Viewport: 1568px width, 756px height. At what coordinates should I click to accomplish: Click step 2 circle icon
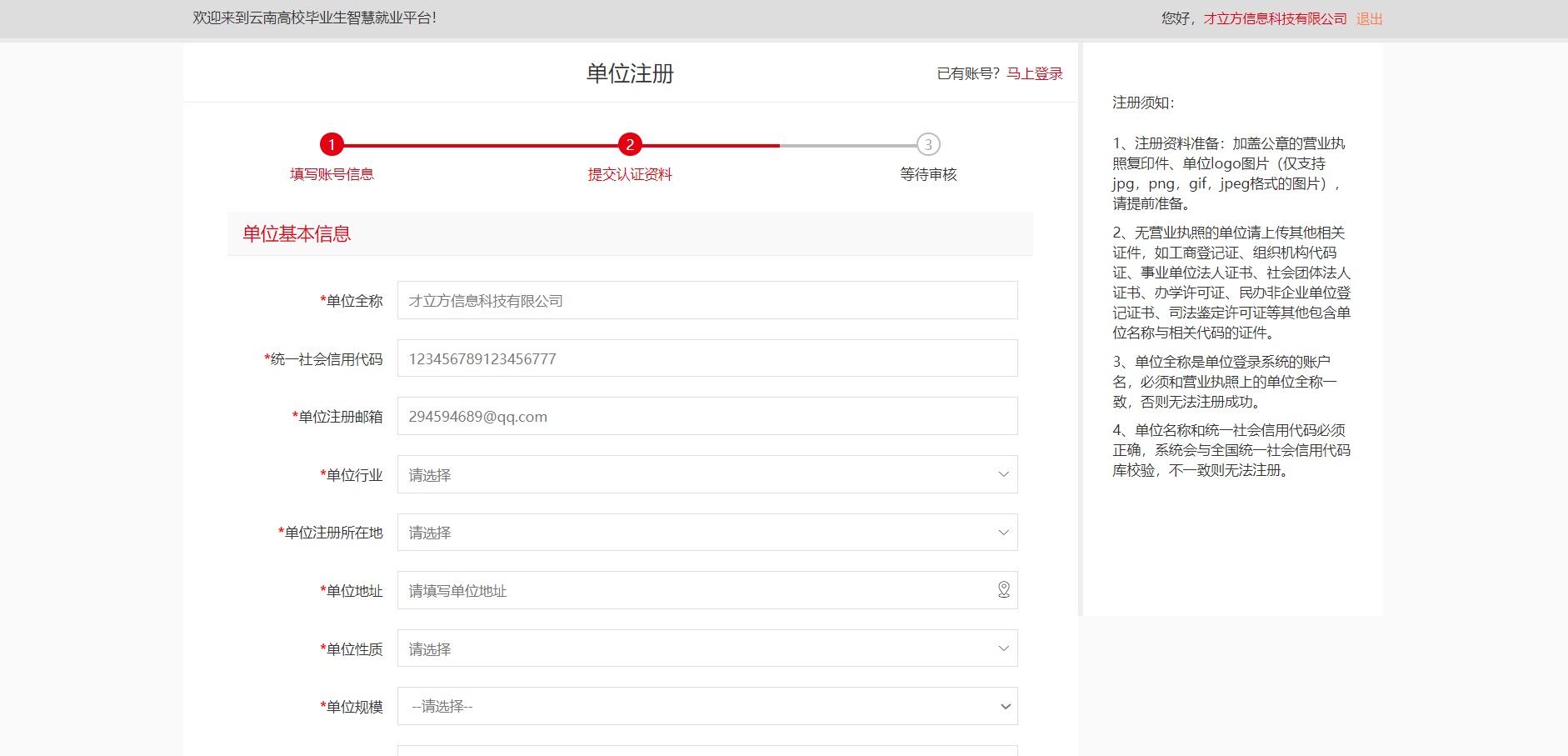point(630,145)
